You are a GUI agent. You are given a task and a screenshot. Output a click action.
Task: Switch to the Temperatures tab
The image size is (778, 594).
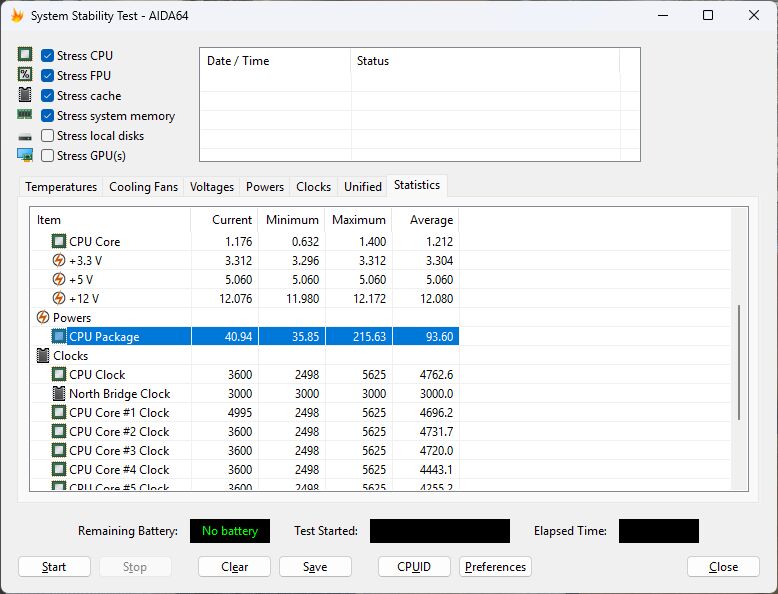point(61,187)
